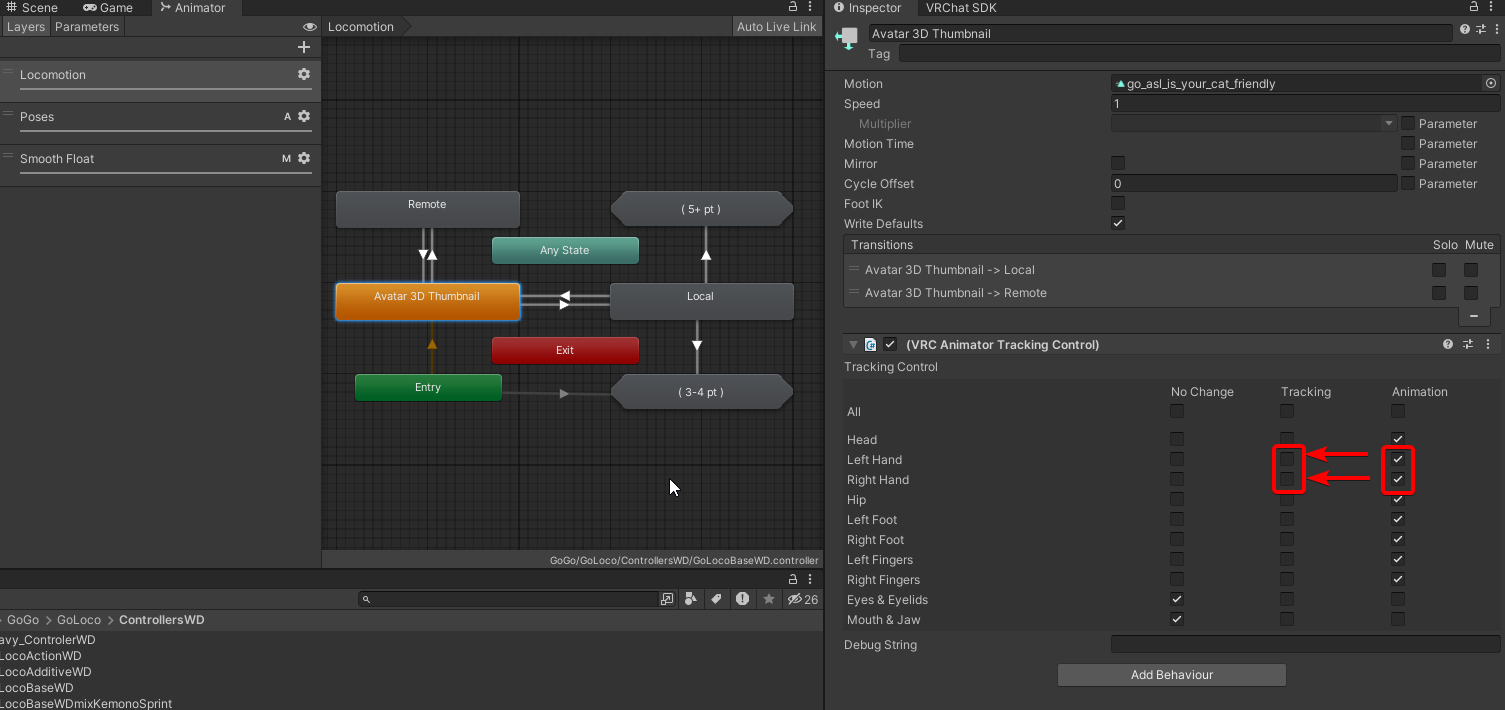Toggle the Auto Live Link button
1505x710 pixels.
[776, 27]
